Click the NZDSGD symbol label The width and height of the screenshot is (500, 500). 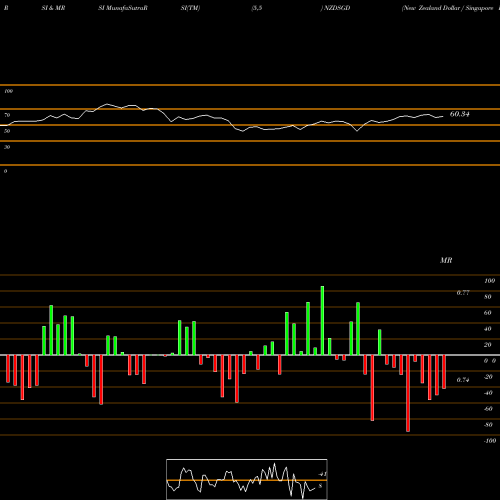coord(337,8)
